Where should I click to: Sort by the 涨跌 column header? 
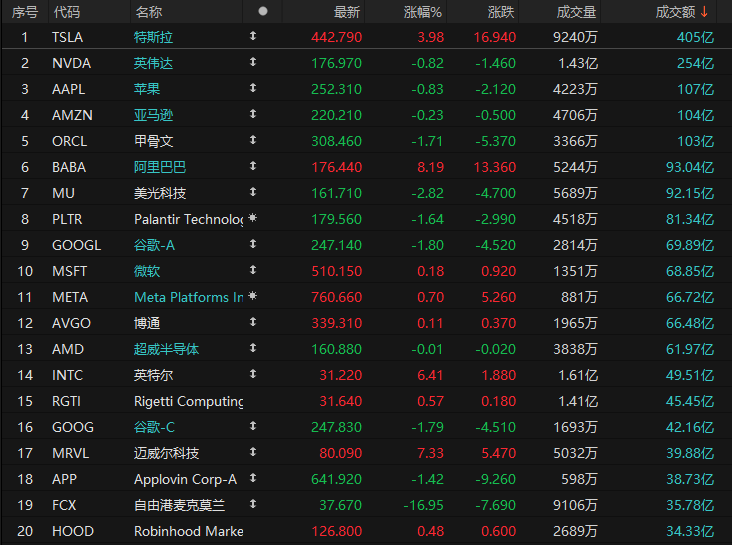point(501,12)
